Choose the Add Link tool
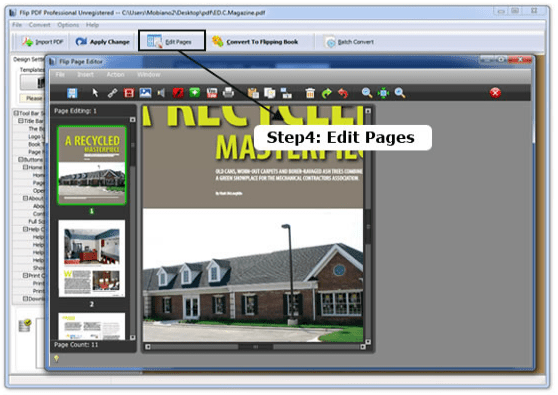Image resolution: width=558 pixels, height=395 pixels. pos(112,93)
